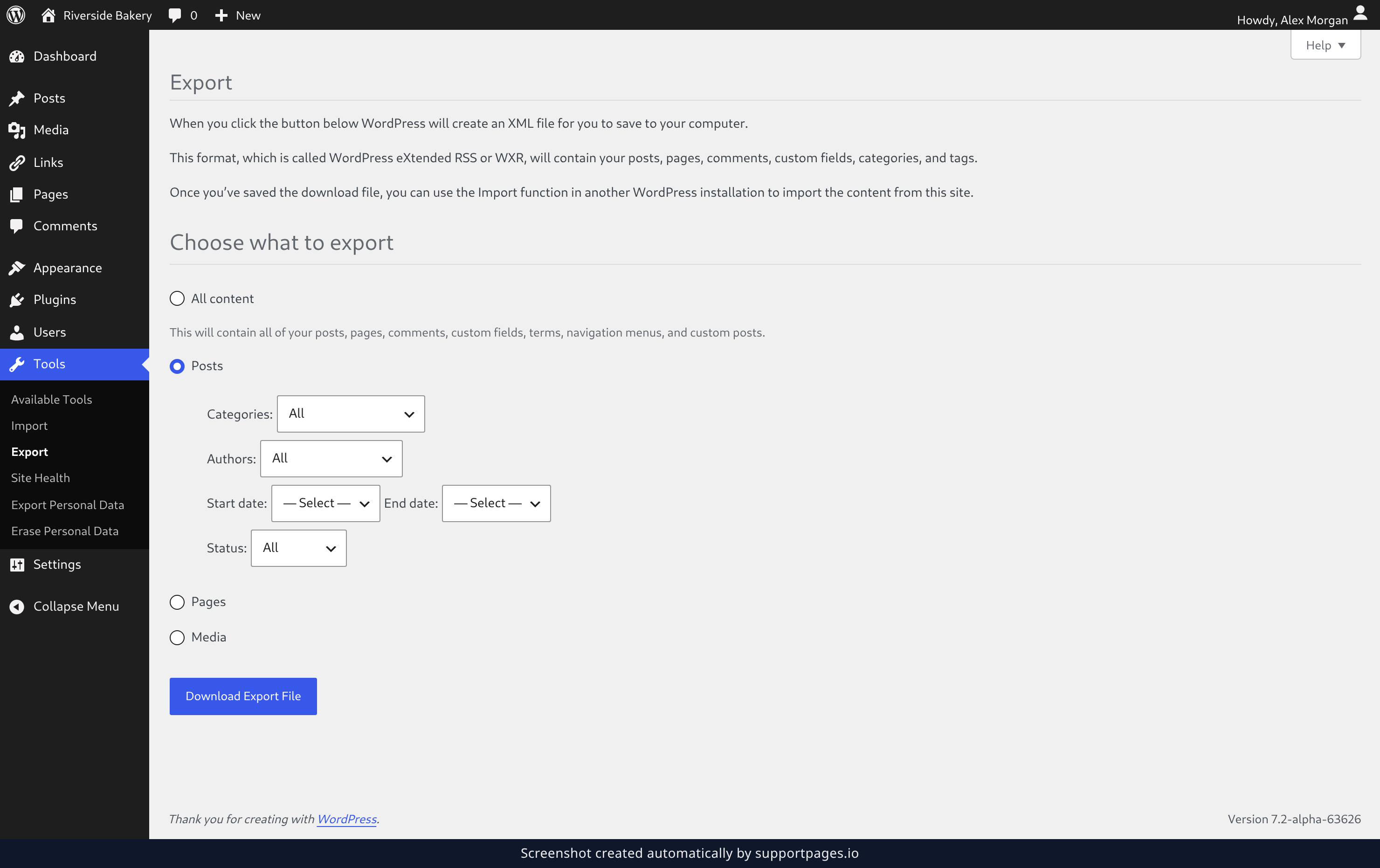Click the Tools wrench icon
This screenshot has height=868, width=1380.
pos(17,364)
